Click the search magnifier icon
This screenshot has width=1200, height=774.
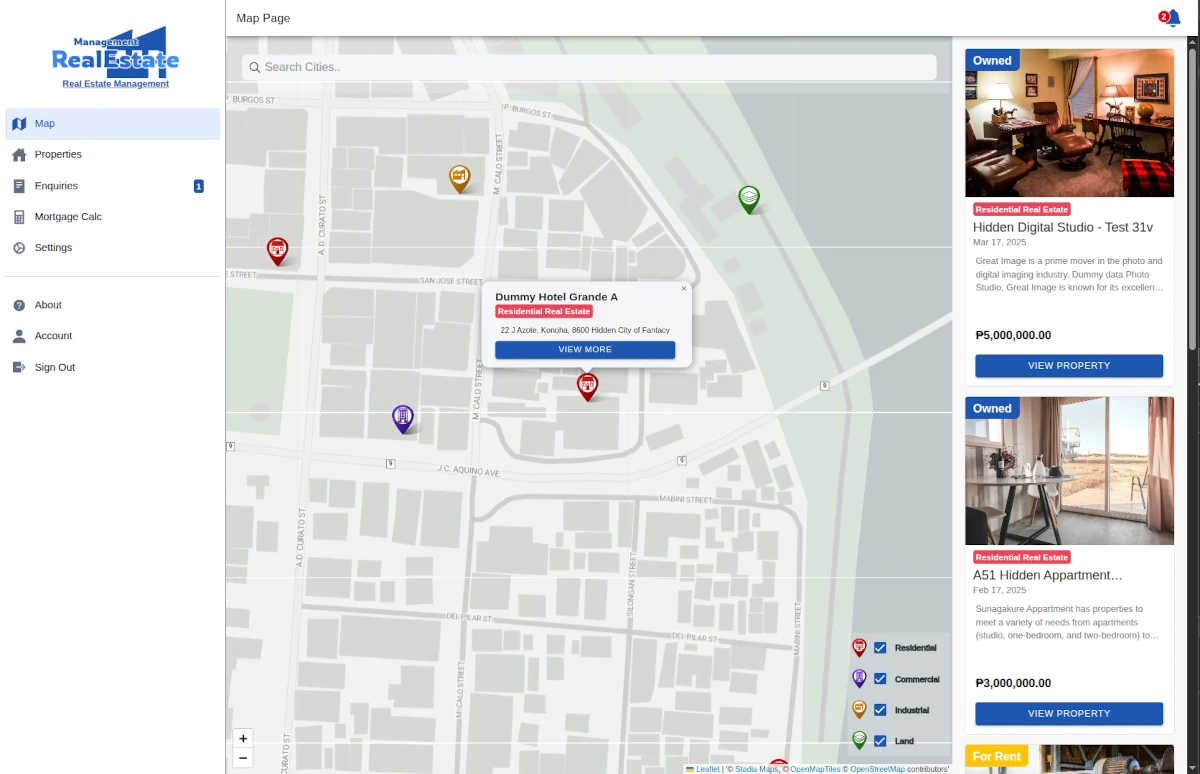255,67
